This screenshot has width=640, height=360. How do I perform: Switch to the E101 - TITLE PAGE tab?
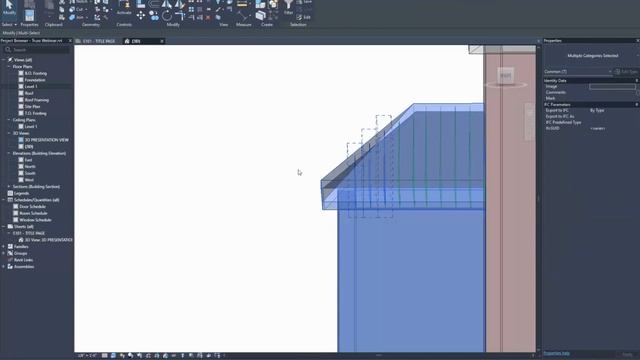[x=96, y=41]
